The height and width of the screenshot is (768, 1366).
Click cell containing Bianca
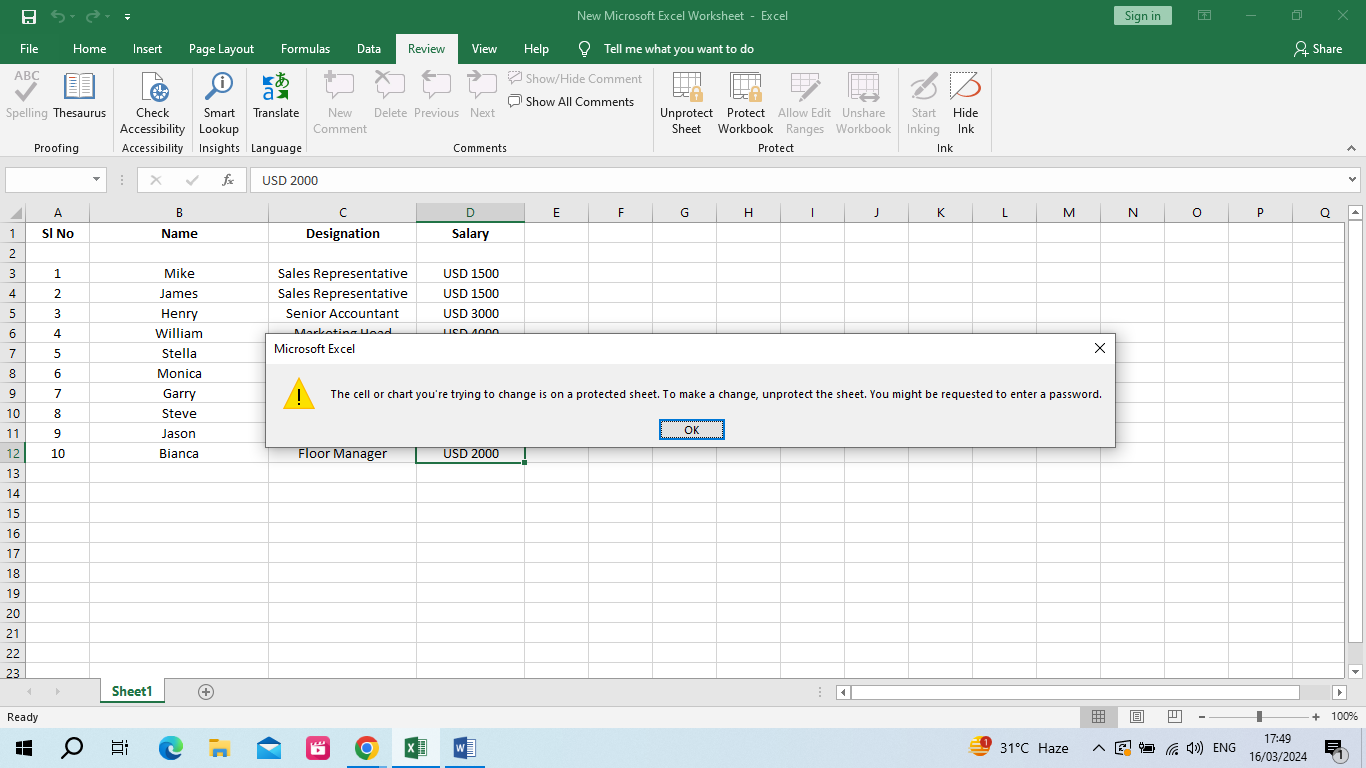(x=179, y=453)
